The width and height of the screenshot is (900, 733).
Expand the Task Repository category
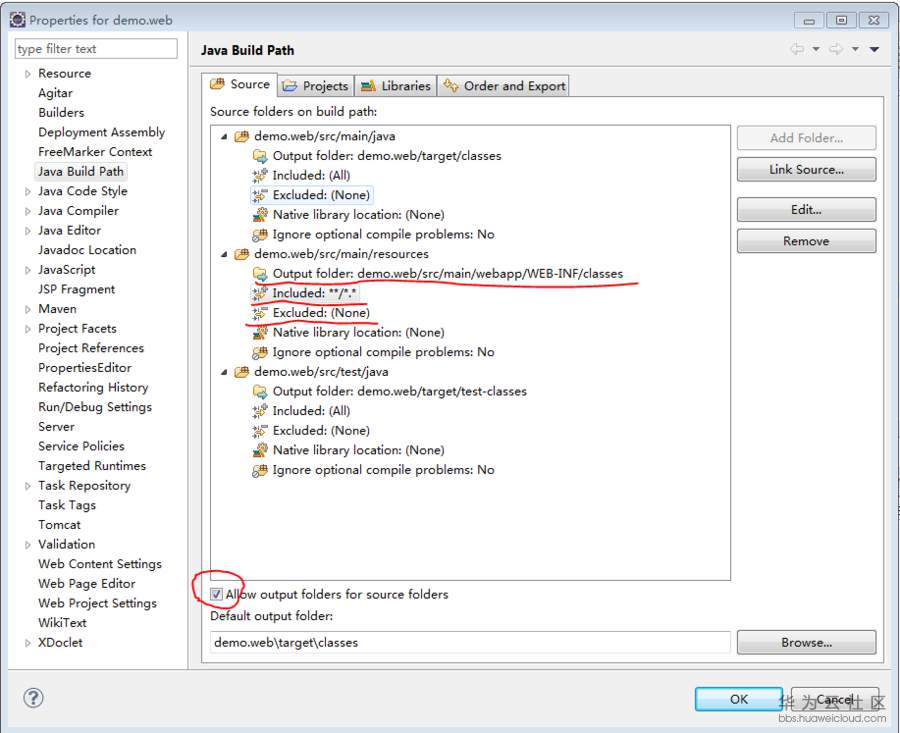[28, 486]
